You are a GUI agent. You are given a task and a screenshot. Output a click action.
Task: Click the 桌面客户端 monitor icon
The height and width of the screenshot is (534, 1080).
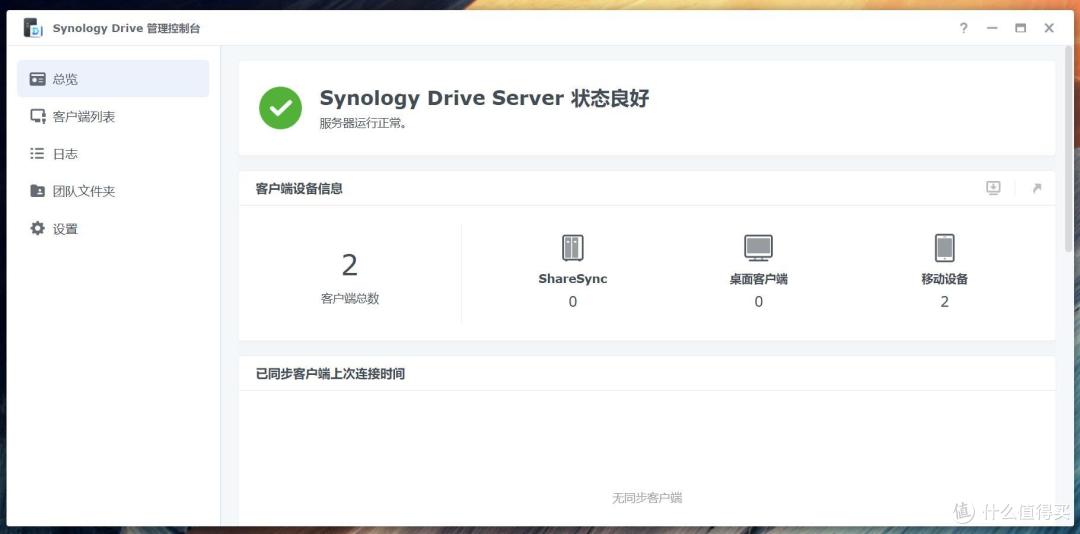click(758, 247)
